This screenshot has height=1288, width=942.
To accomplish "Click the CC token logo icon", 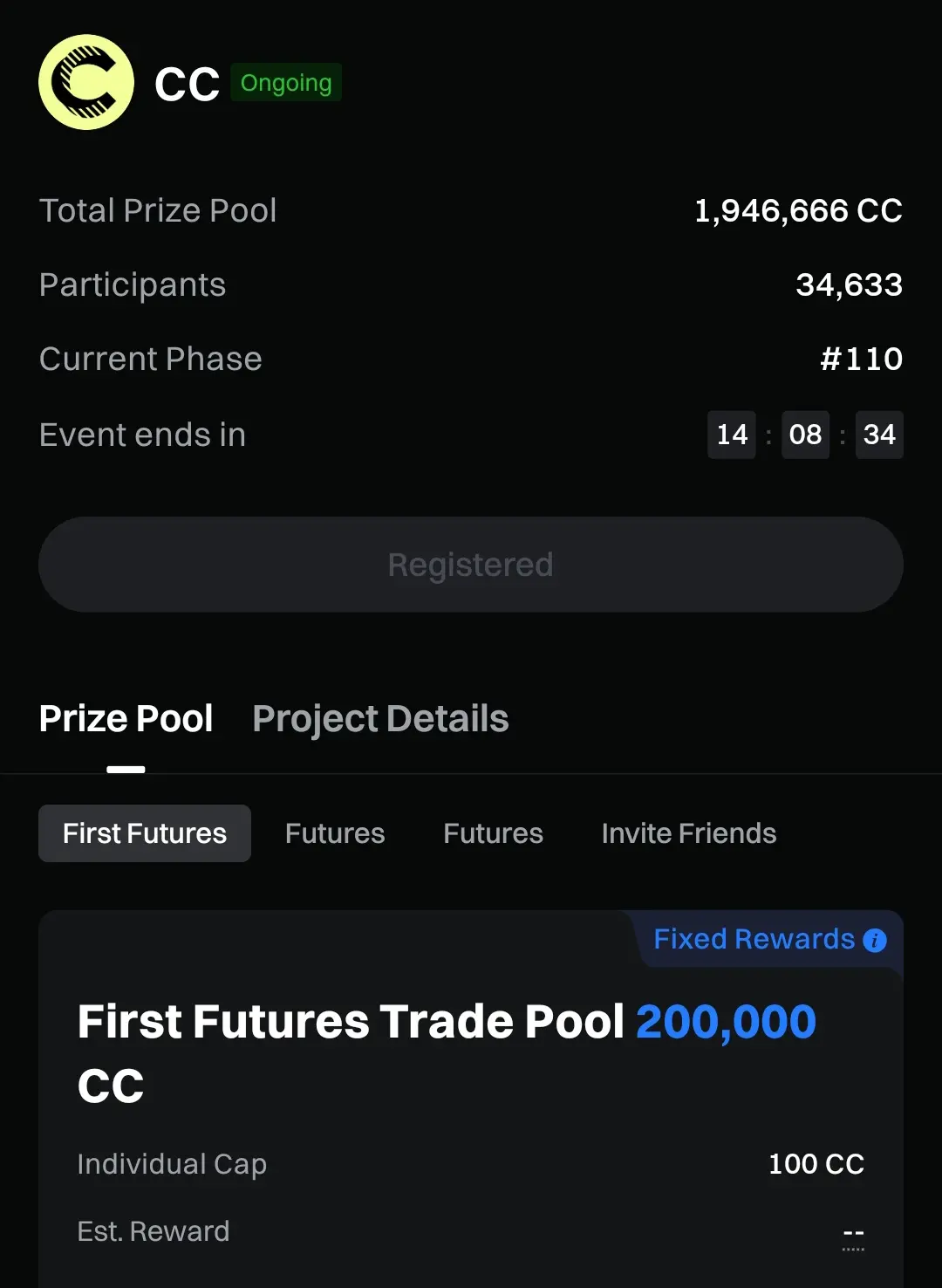I will point(86,83).
